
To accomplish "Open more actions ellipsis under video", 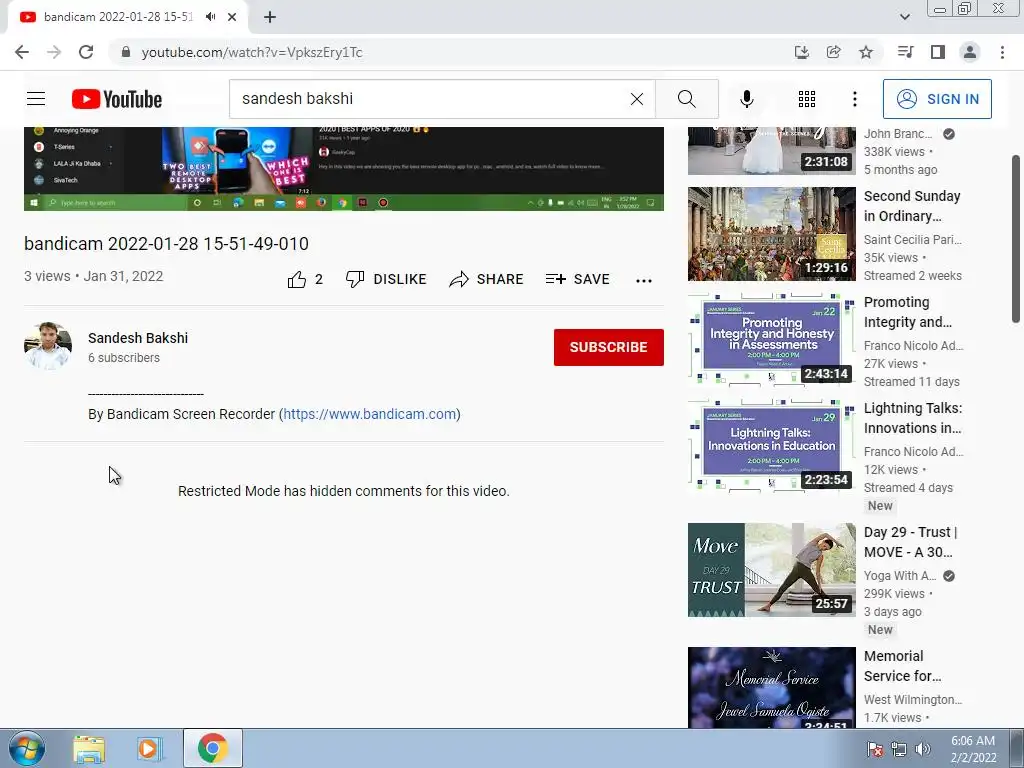I will pos(643,280).
